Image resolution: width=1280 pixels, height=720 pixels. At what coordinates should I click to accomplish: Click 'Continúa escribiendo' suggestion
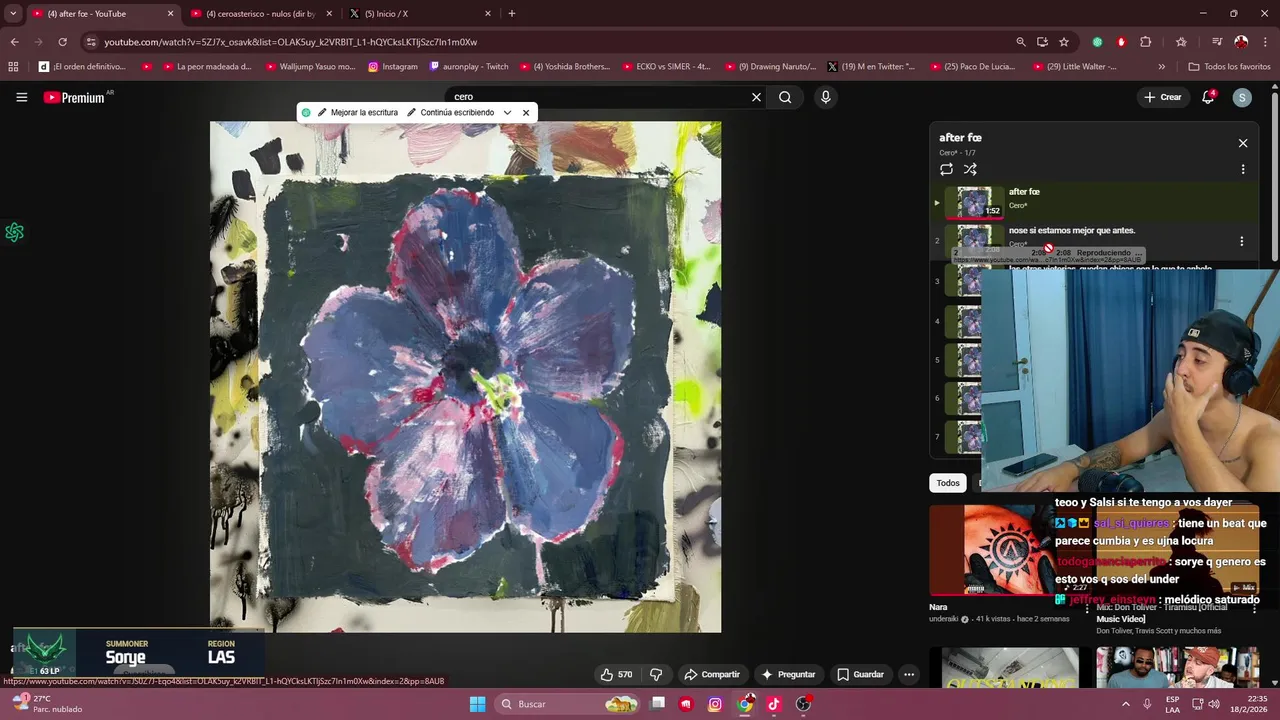[x=450, y=112]
